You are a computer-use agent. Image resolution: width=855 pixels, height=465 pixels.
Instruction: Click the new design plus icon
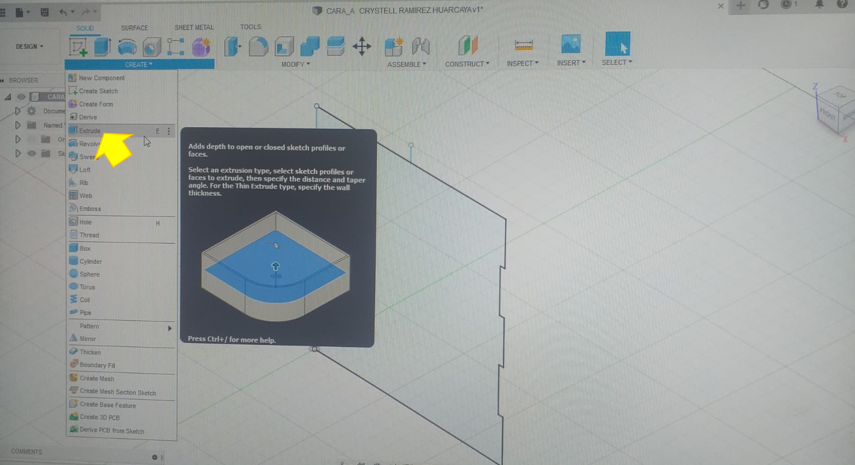740,5
